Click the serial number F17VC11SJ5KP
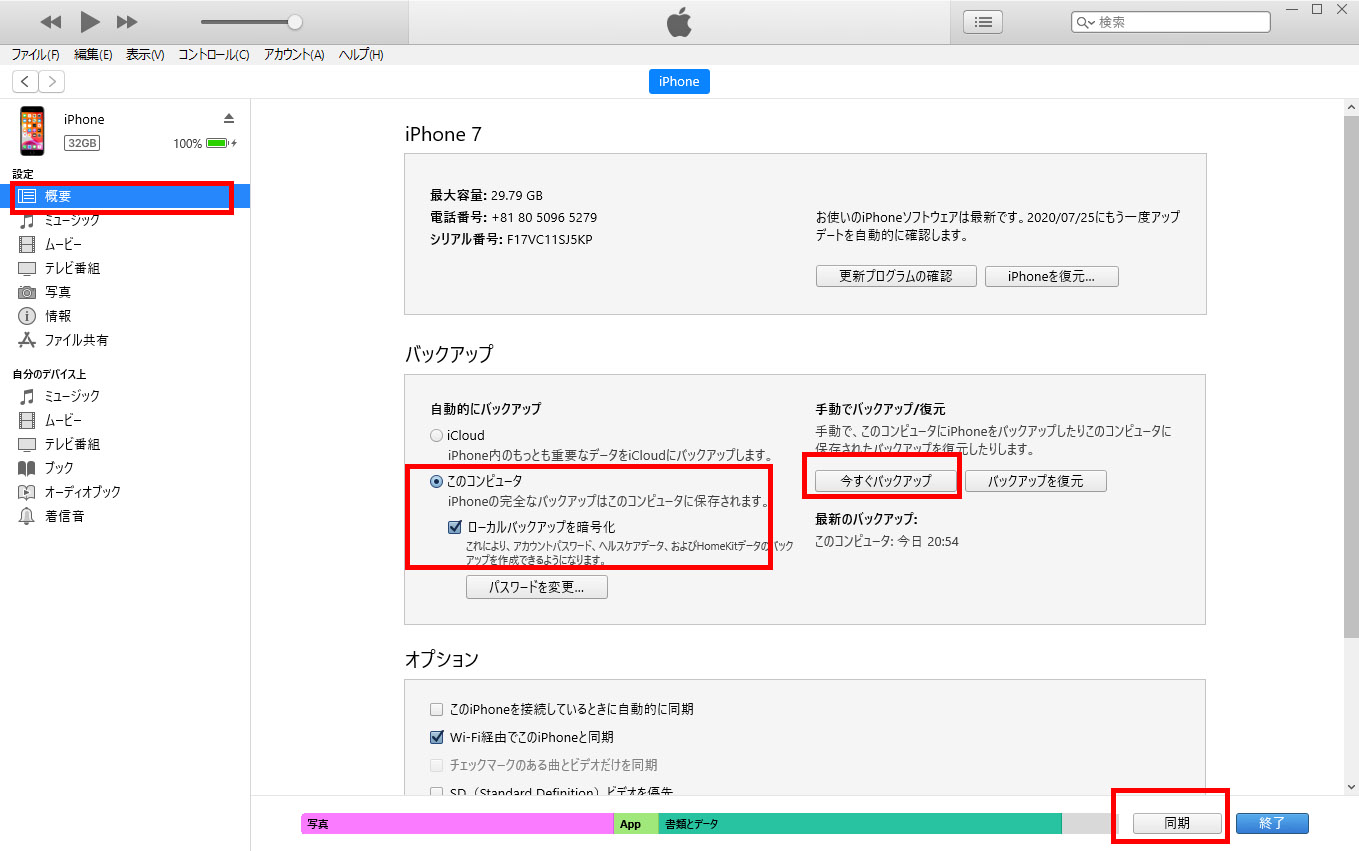 (x=550, y=240)
